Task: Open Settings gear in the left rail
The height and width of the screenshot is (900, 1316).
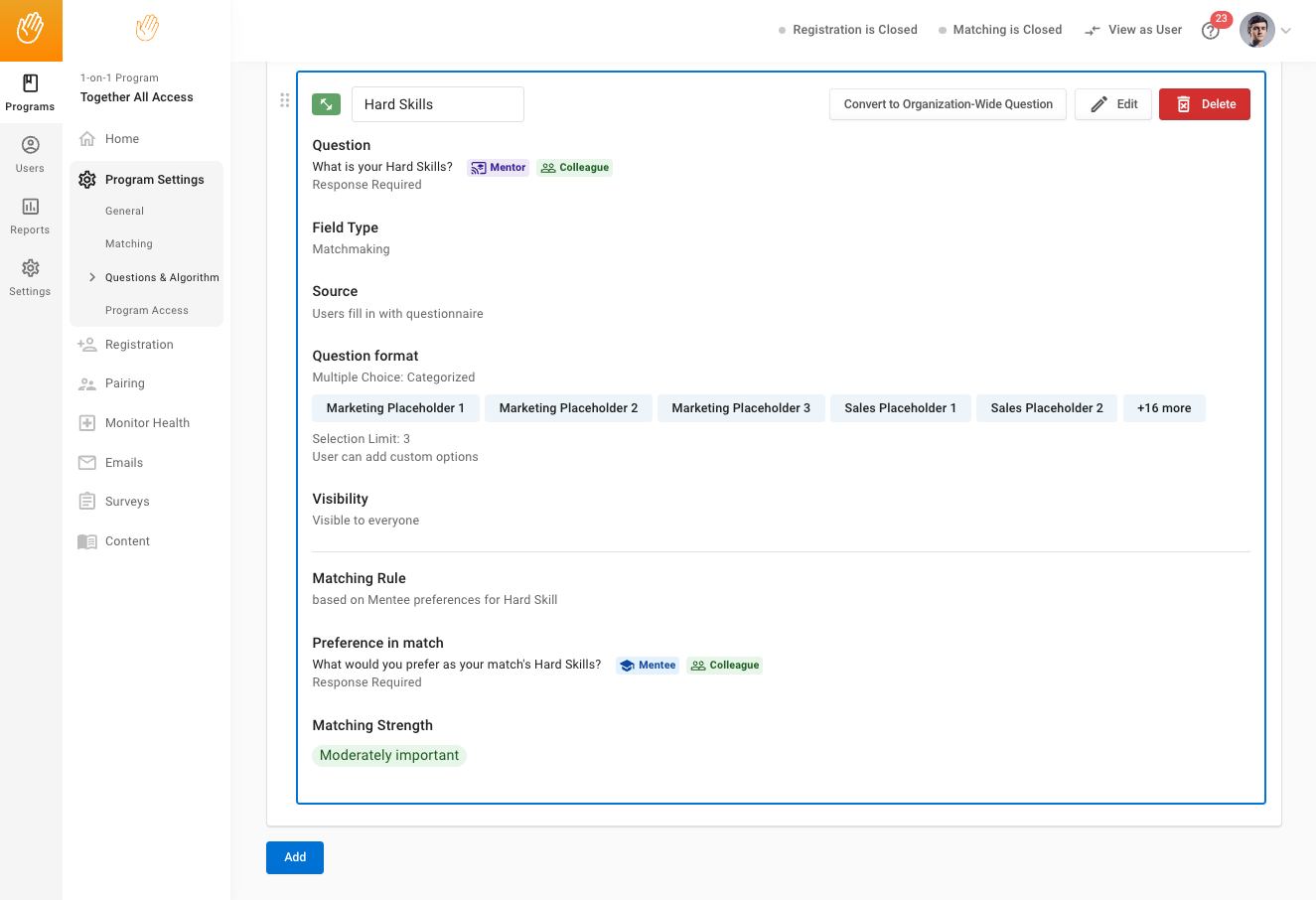Action: 30,277
